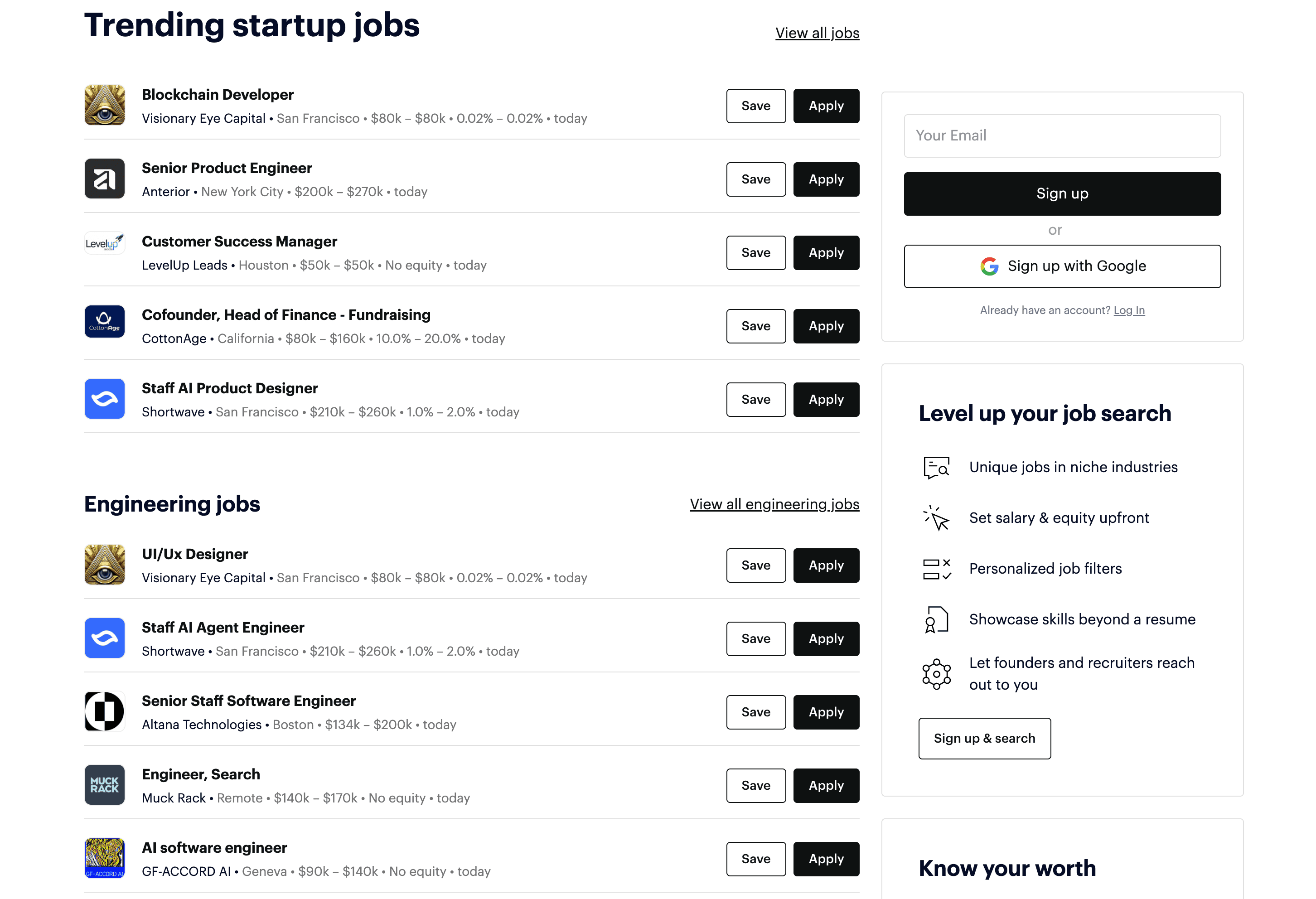The height and width of the screenshot is (899, 1316).
Task: Sign up with Google button
Action: coord(1062,266)
